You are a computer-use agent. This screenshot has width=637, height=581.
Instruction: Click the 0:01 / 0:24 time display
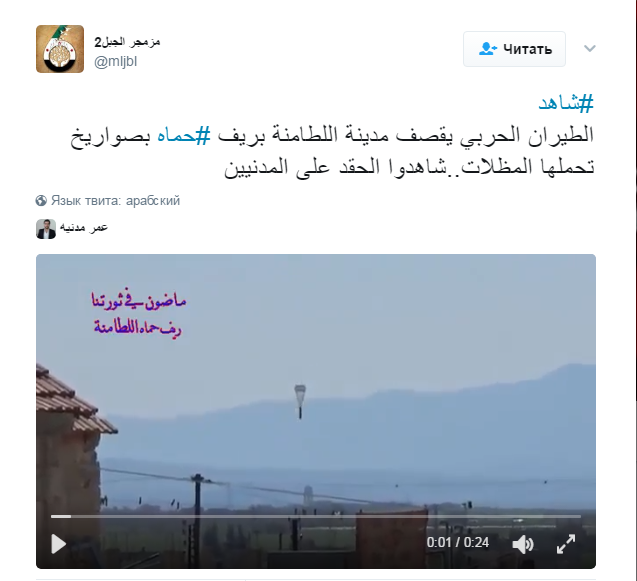(457, 543)
